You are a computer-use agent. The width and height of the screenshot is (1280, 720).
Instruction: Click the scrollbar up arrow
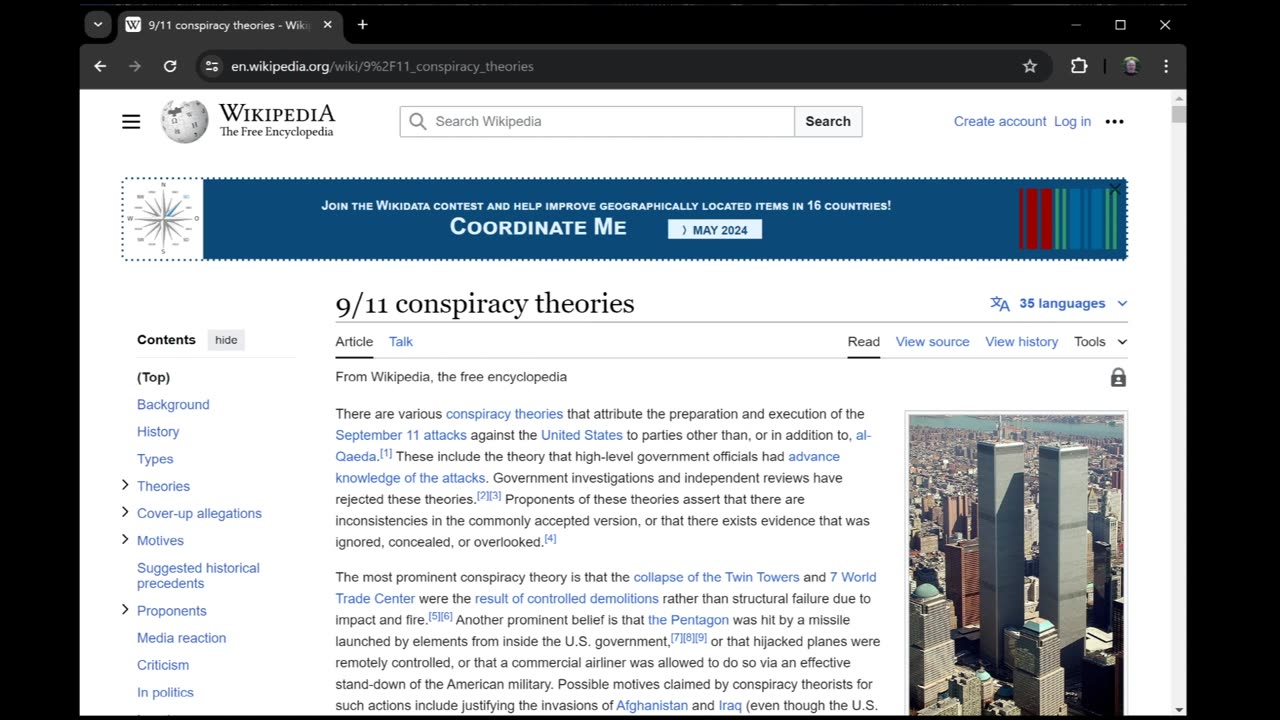point(1179,97)
